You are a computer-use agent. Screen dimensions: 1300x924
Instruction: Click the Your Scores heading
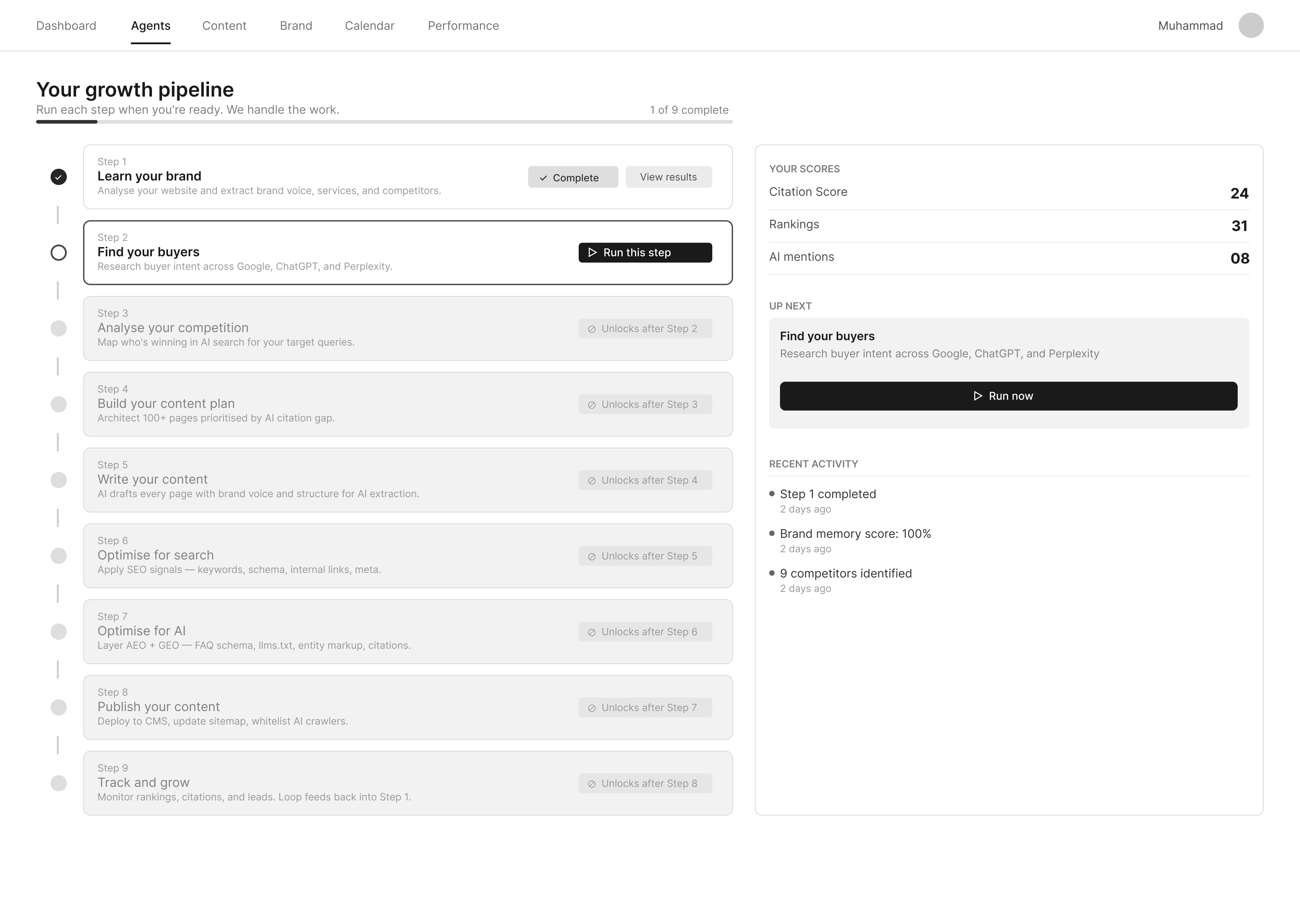[804, 169]
